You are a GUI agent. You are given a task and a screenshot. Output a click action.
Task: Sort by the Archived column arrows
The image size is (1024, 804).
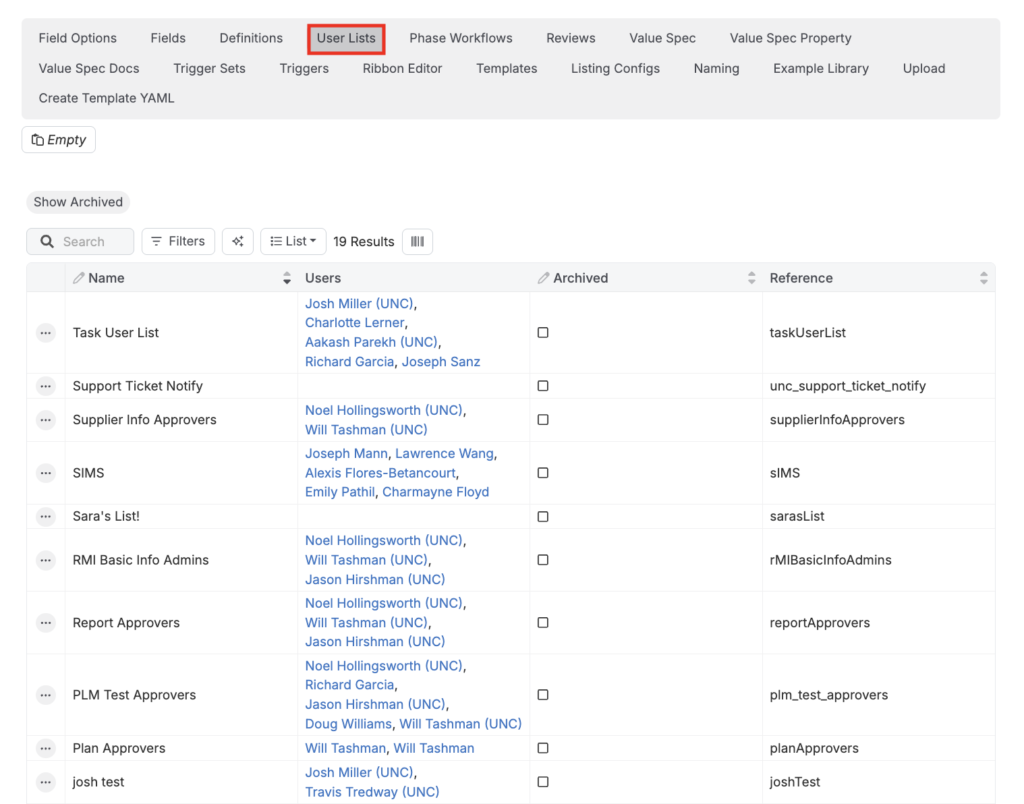(x=752, y=278)
